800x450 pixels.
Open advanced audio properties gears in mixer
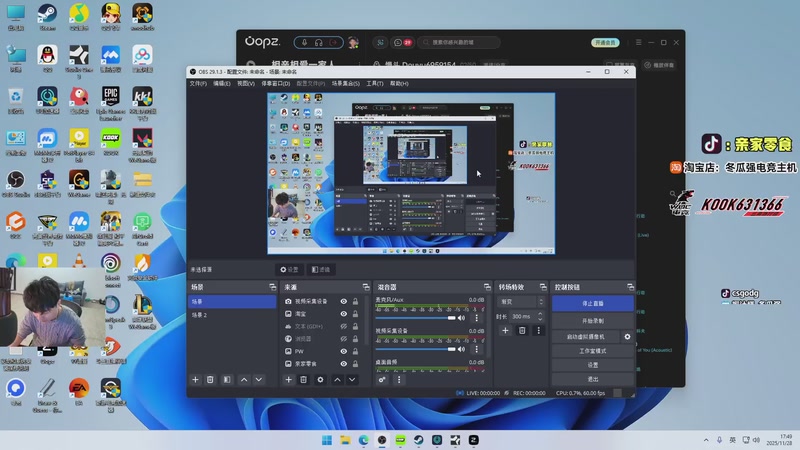[382, 380]
